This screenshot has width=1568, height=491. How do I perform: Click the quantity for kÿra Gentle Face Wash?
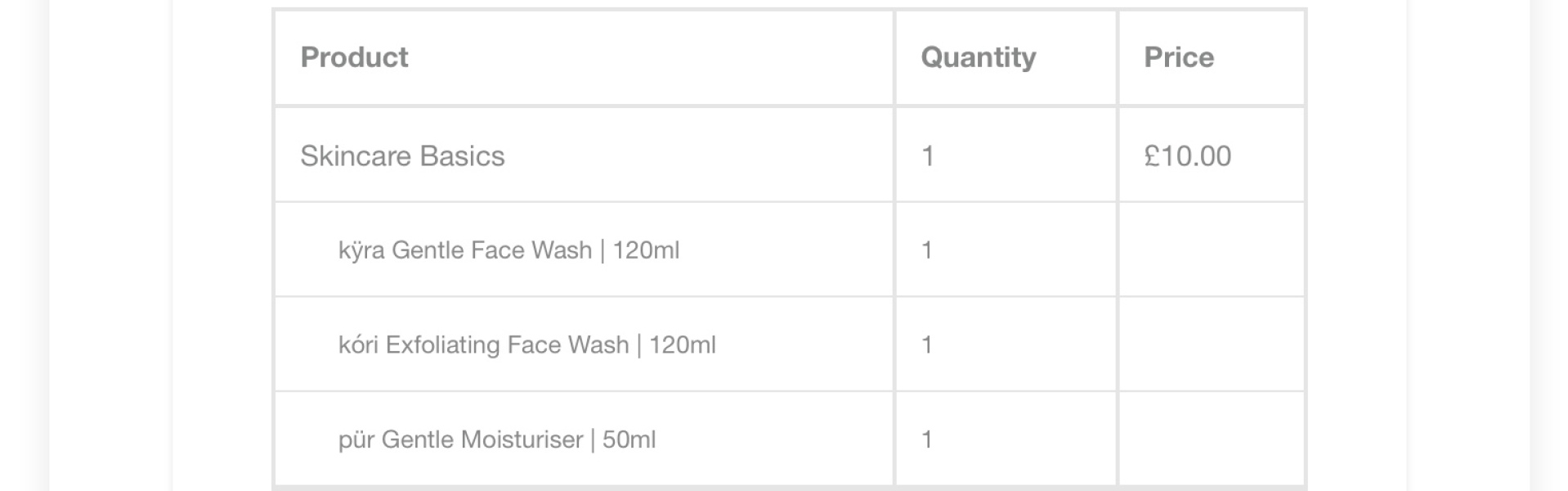926,250
